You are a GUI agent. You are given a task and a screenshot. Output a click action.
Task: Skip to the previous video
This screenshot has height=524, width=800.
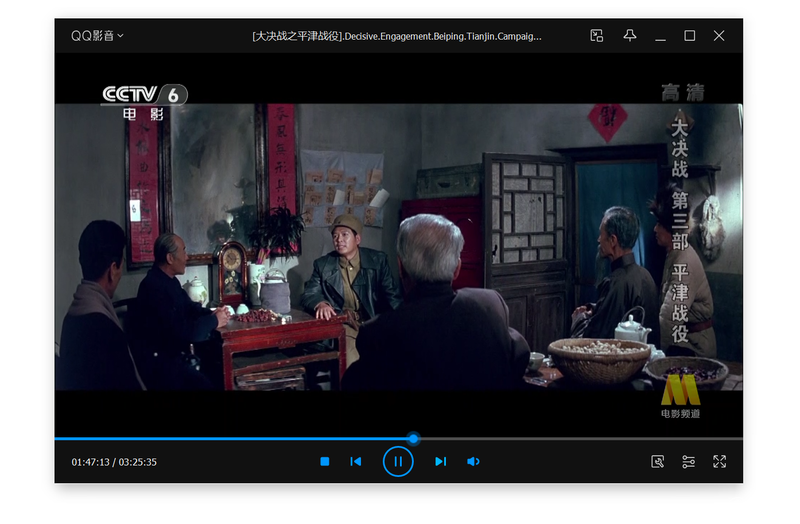[356, 462]
